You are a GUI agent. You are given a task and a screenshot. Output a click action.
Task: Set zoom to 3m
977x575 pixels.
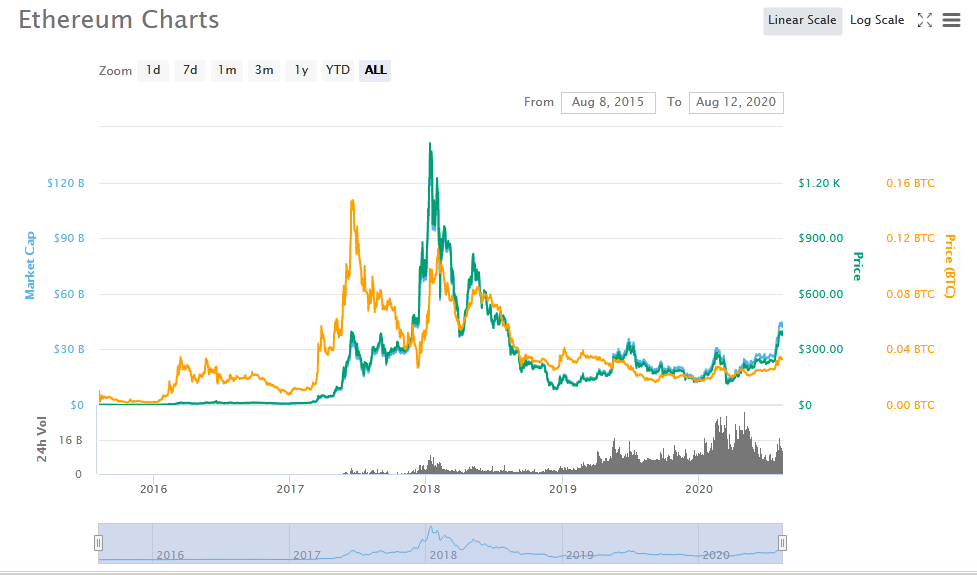point(264,70)
